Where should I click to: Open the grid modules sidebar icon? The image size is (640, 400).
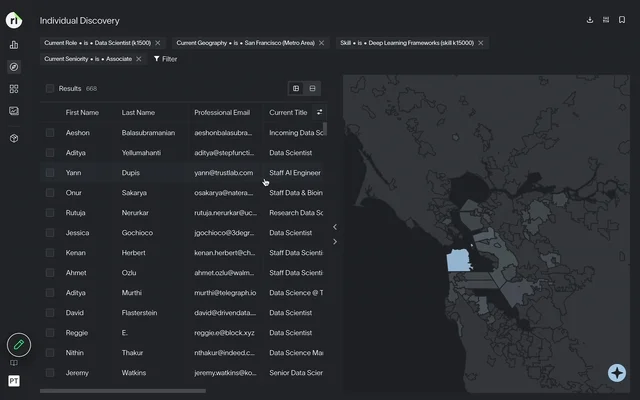pos(14,89)
